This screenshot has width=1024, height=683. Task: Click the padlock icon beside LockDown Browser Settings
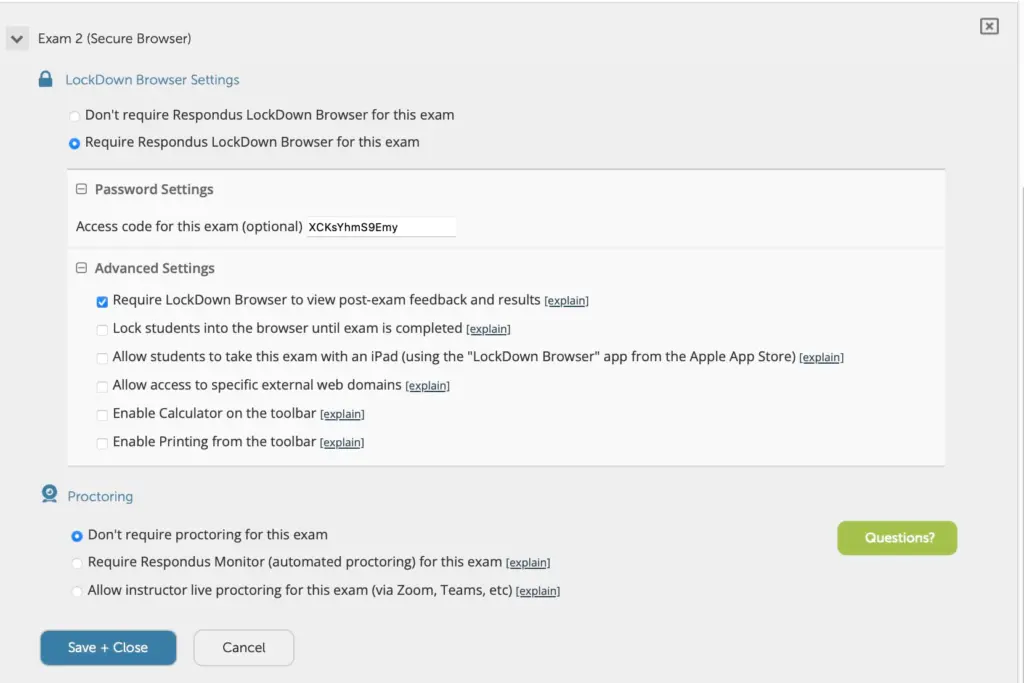click(x=45, y=80)
